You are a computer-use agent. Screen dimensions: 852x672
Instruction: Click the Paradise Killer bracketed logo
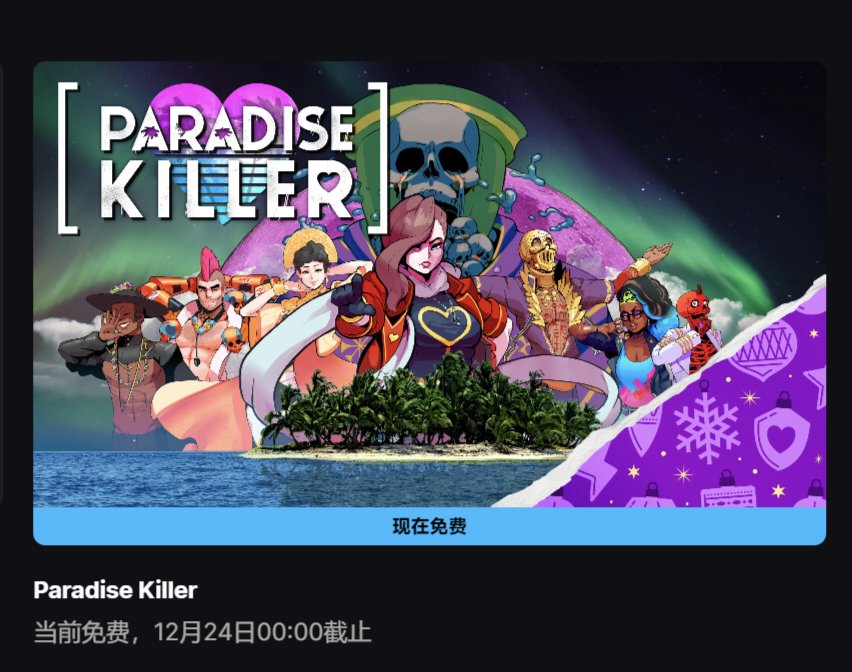click(x=223, y=158)
